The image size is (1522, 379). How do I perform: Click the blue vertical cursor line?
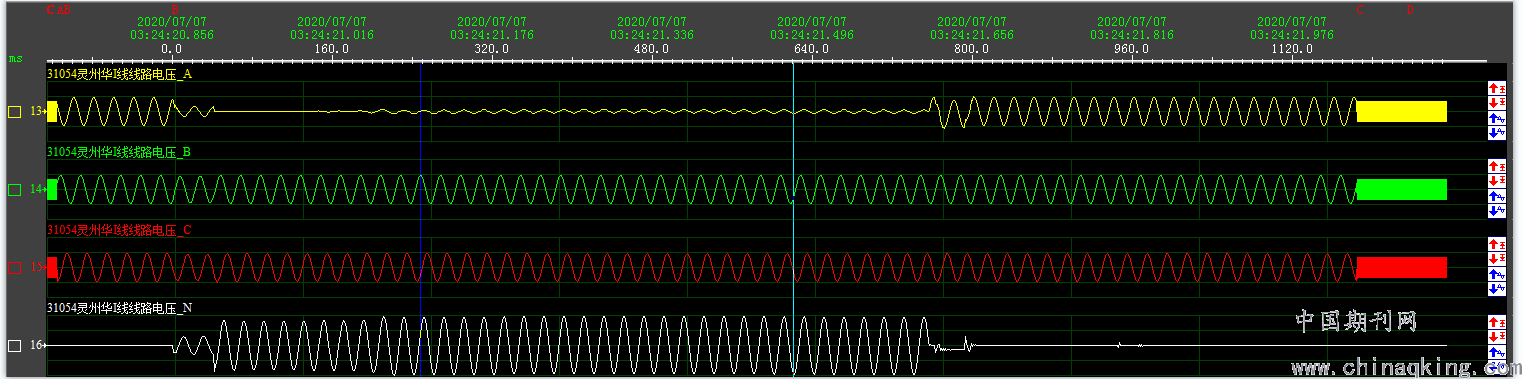420,220
